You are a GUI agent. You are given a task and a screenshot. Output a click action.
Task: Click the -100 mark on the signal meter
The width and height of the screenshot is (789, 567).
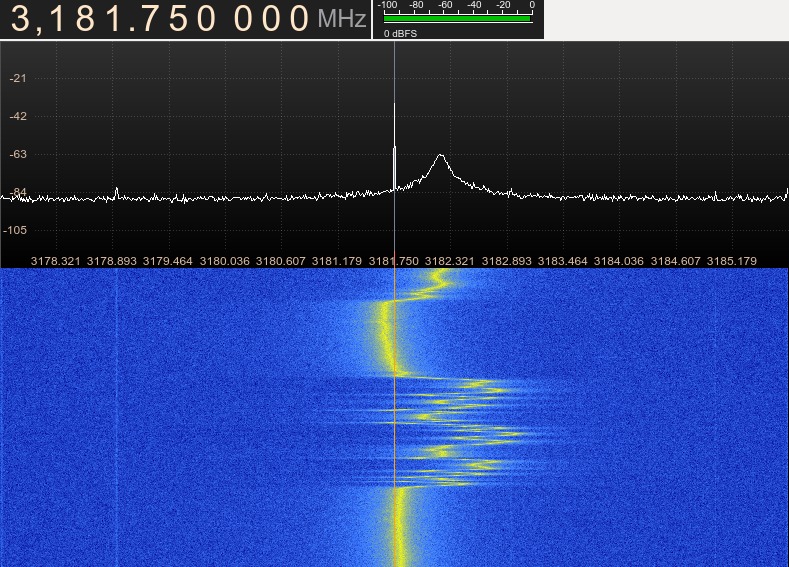pos(387,5)
